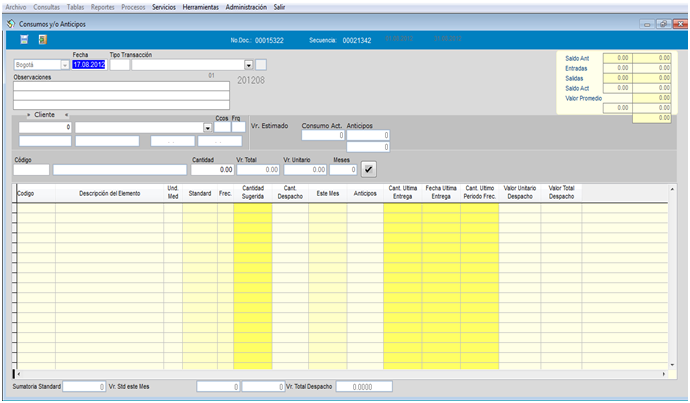690x403 pixels.
Task: Click the first Observaciones text line
Action: tap(121, 86)
